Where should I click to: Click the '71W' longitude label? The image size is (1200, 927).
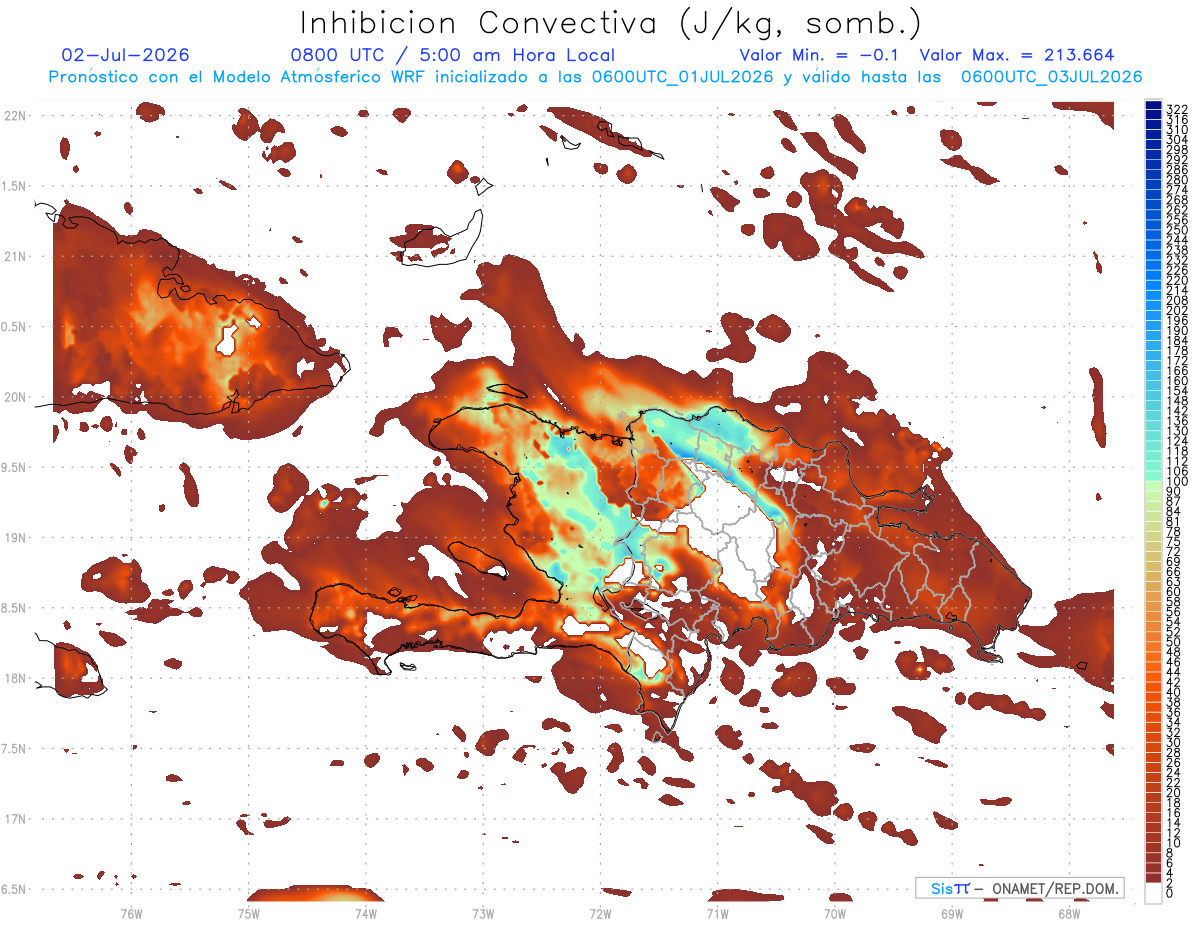coord(717,912)
